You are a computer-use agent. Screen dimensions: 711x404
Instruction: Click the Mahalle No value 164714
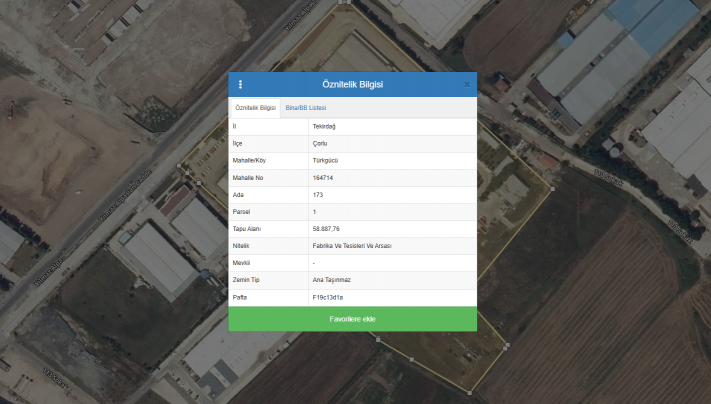[x=323, y=177]
